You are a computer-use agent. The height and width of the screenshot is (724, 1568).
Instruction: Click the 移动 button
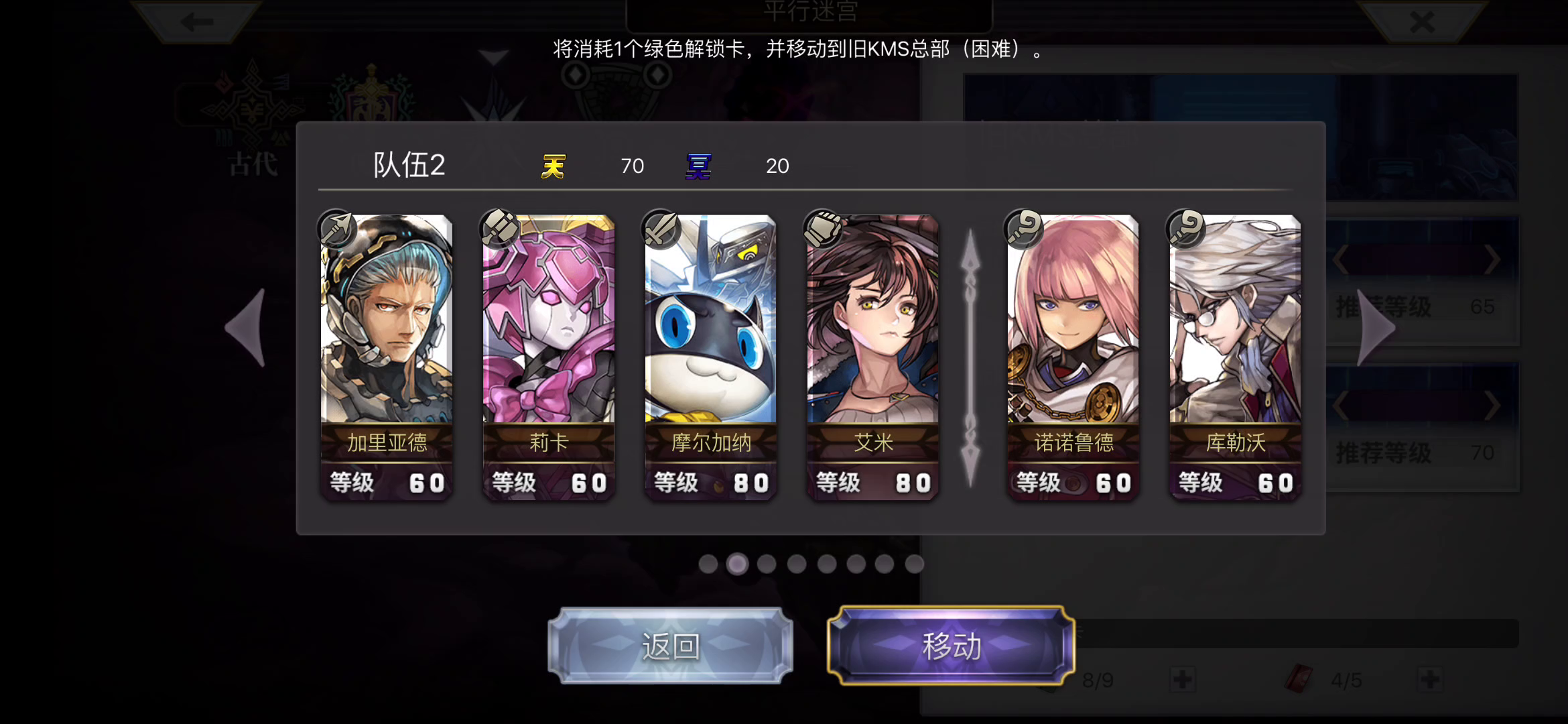(952, 646)
